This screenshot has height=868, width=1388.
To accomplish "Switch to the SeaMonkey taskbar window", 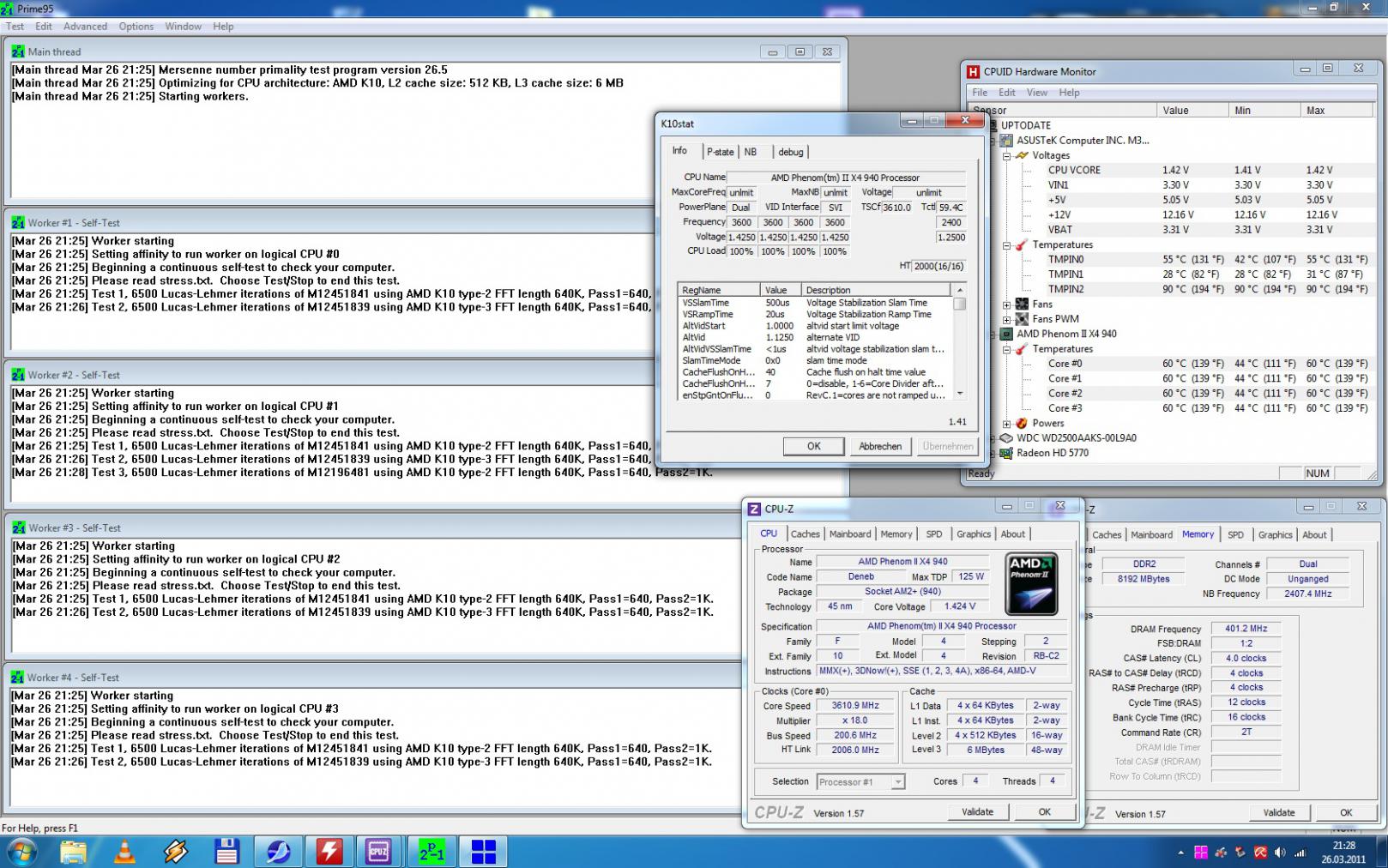I will (x=278, y=851).
